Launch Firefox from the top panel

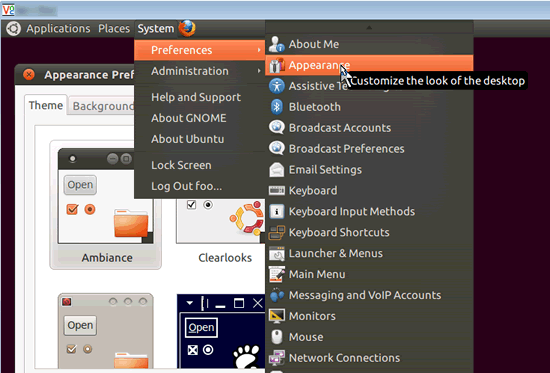point(187,28)
